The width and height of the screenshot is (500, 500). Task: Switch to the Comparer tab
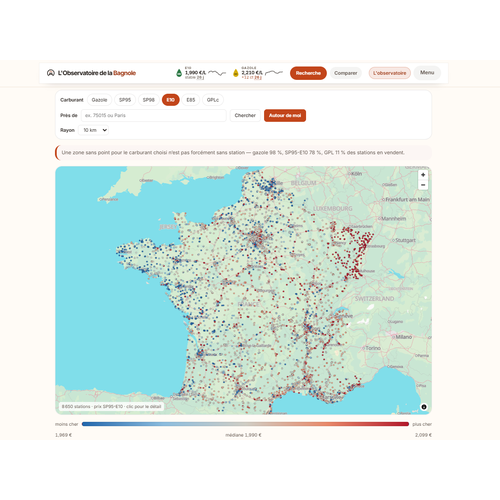(x=346, y=73)
